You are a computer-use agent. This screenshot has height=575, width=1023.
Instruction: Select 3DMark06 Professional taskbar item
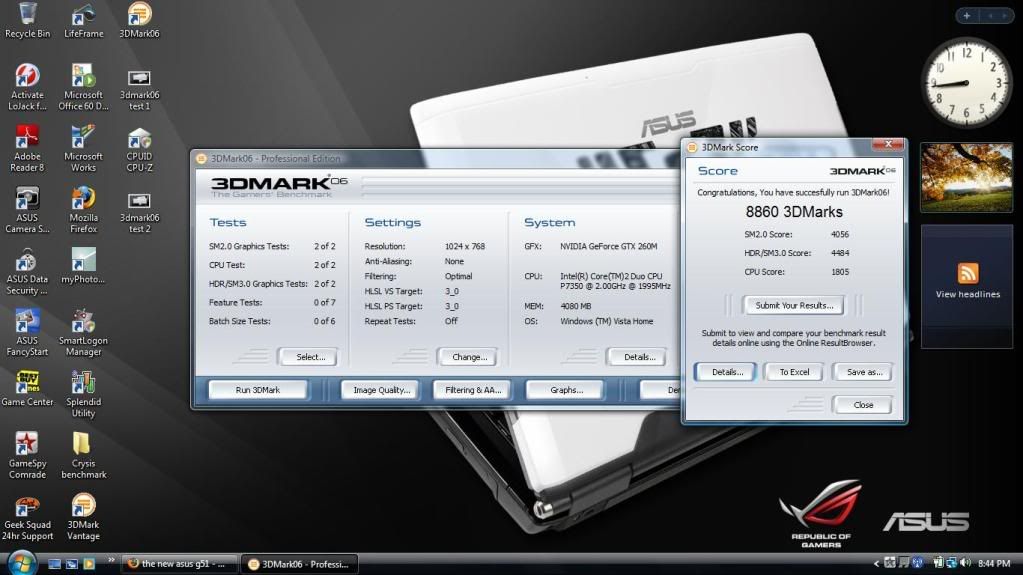click(299, 564)
